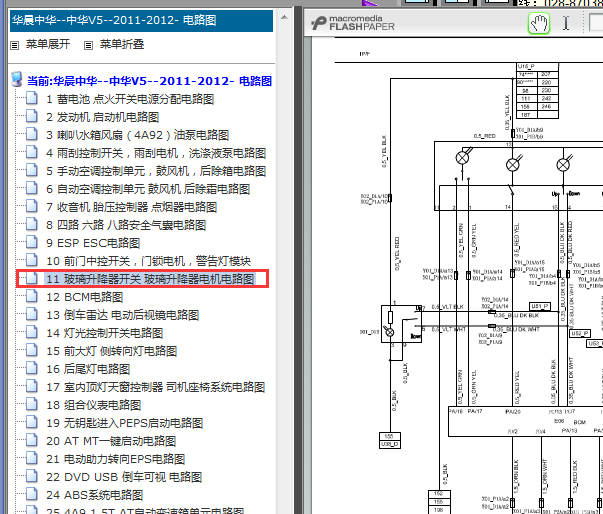Click document icon for 1 蓄电池 点火开关
This screenshot has height=514, width=603.
tap(32, 98)
